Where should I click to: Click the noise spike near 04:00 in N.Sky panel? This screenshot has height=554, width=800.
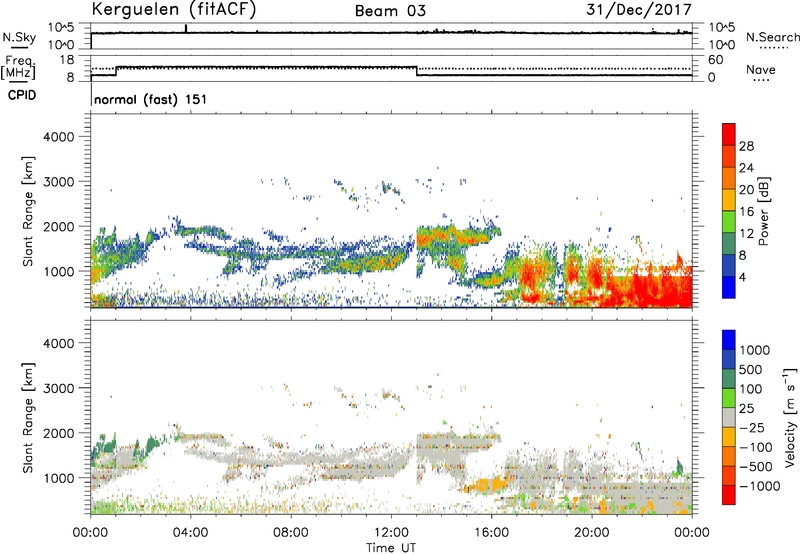click(x=186, y=29)
